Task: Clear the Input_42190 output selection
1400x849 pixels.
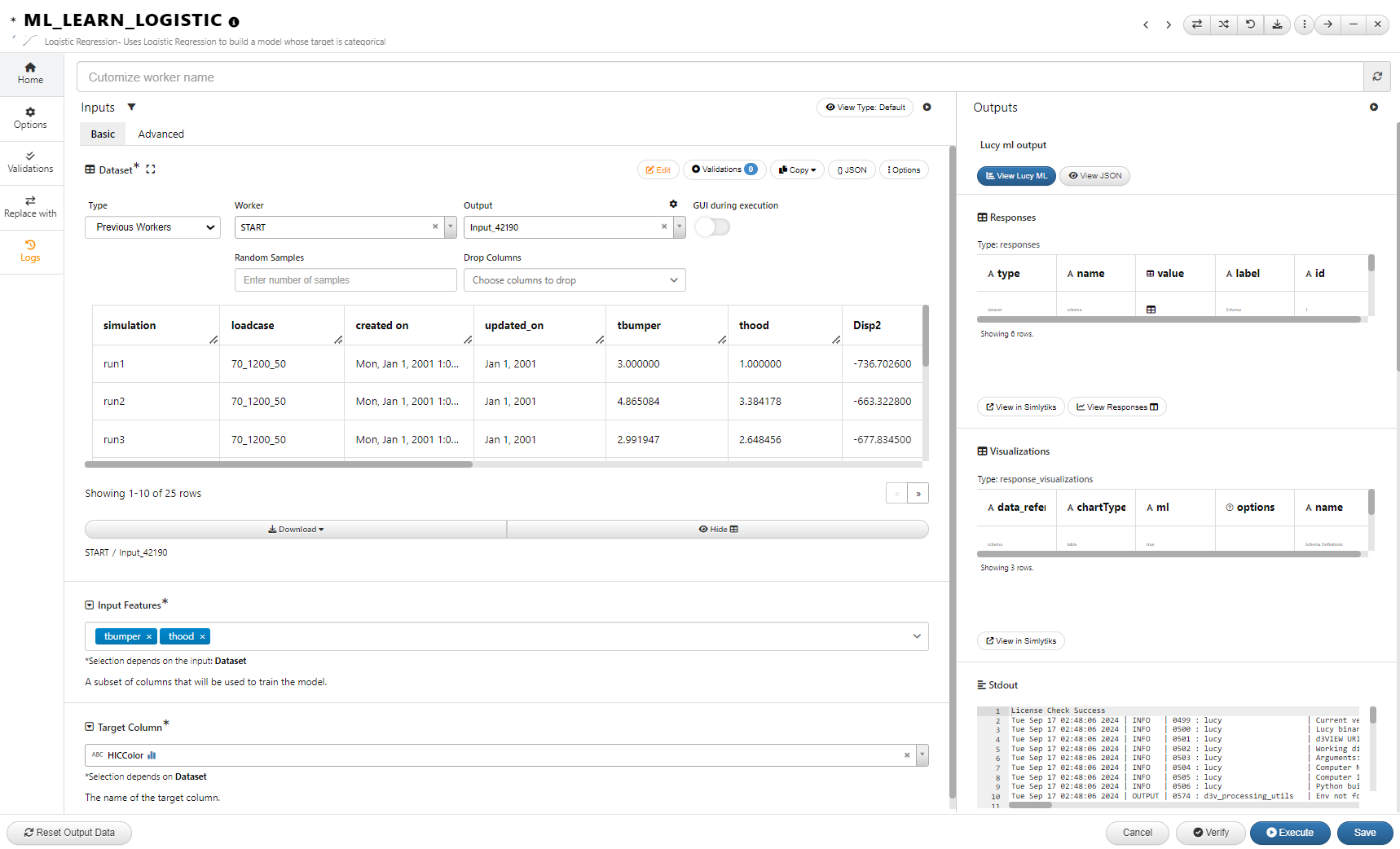Action: tap(664, 227)
